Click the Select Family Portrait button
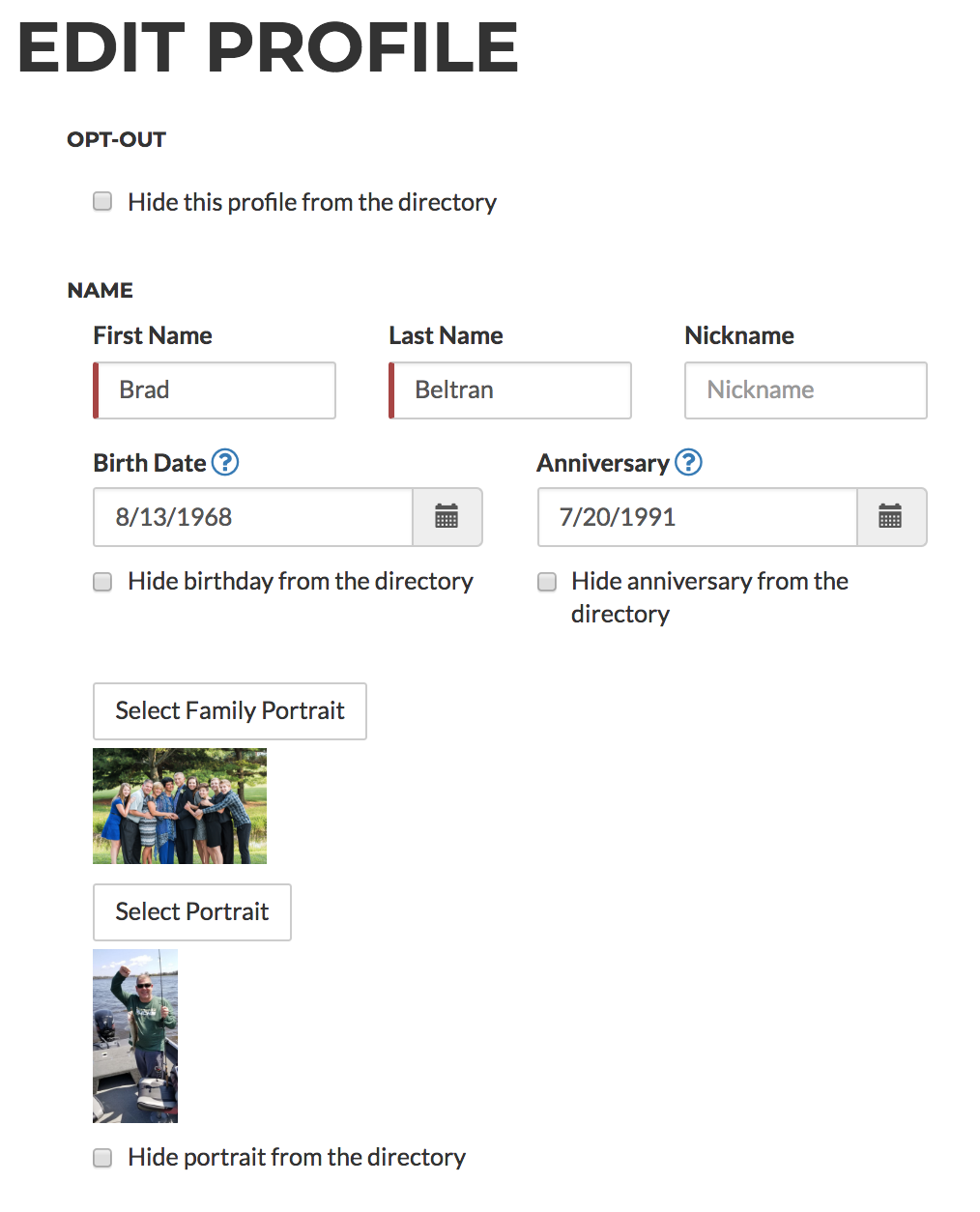Image resolution: width=980 pixels, height=1212 pixels. click(x=230, y=711)
